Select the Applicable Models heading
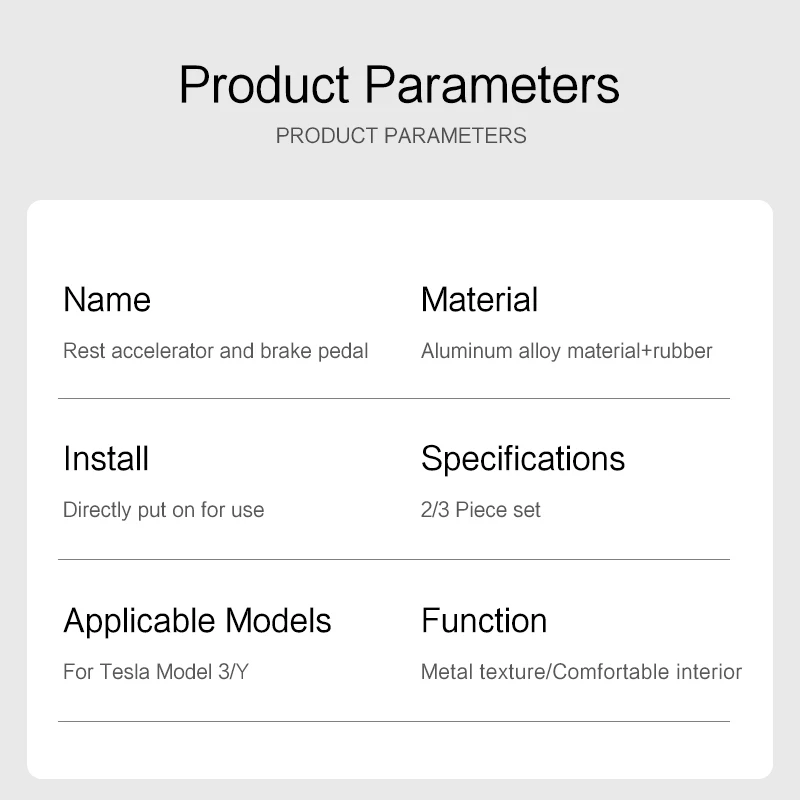Viewport: 800px width, 800px height. 197,621
